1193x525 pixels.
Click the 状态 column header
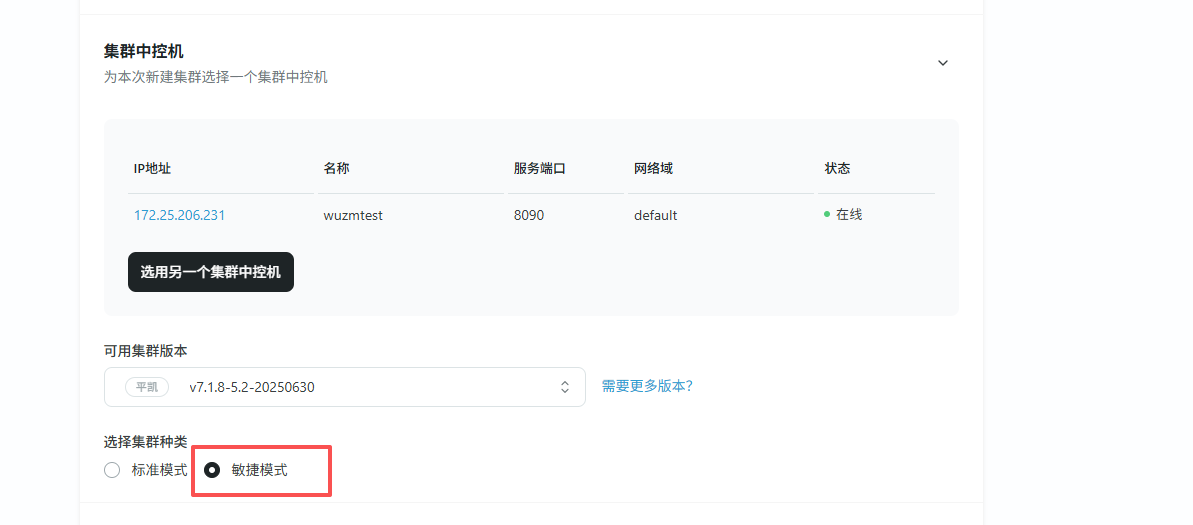(837, 168)
